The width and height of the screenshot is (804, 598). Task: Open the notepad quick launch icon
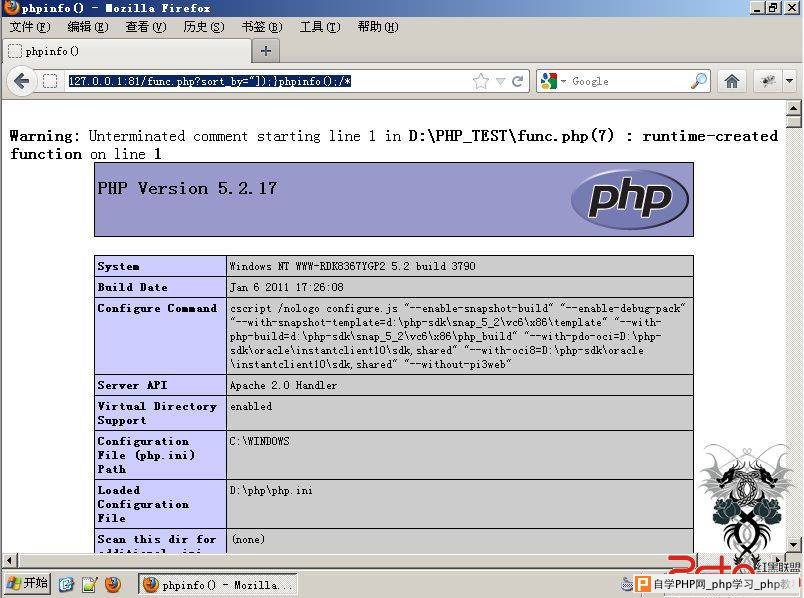pyautogui.click(x=89, y=584)
